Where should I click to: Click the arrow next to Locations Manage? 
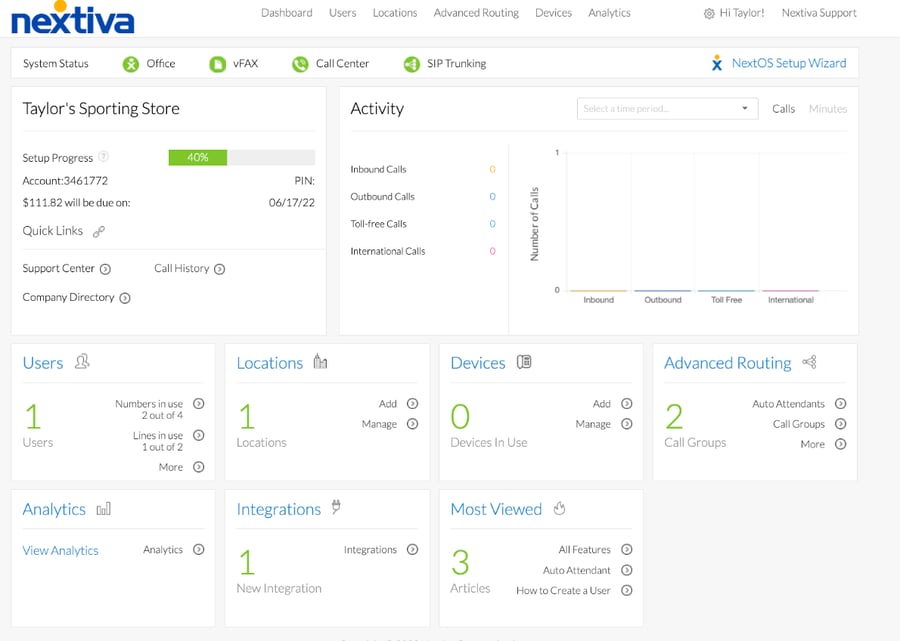pyautogui.click(x=412, y=424)
